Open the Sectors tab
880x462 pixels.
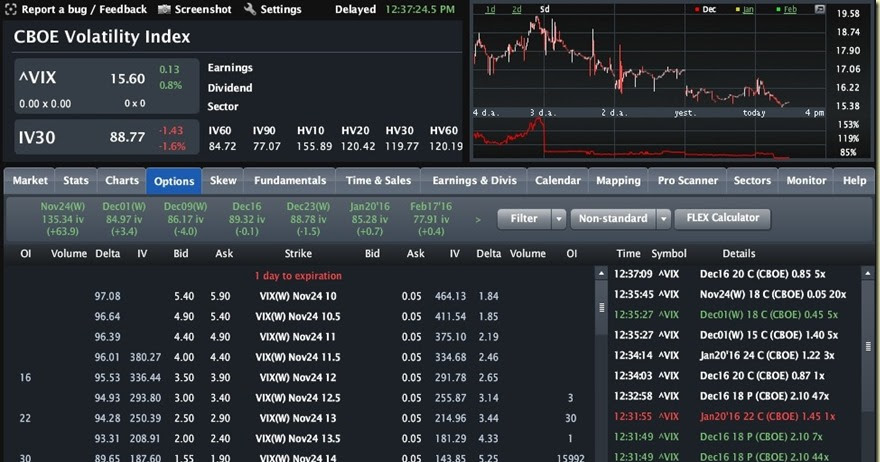tap(752, 181)
